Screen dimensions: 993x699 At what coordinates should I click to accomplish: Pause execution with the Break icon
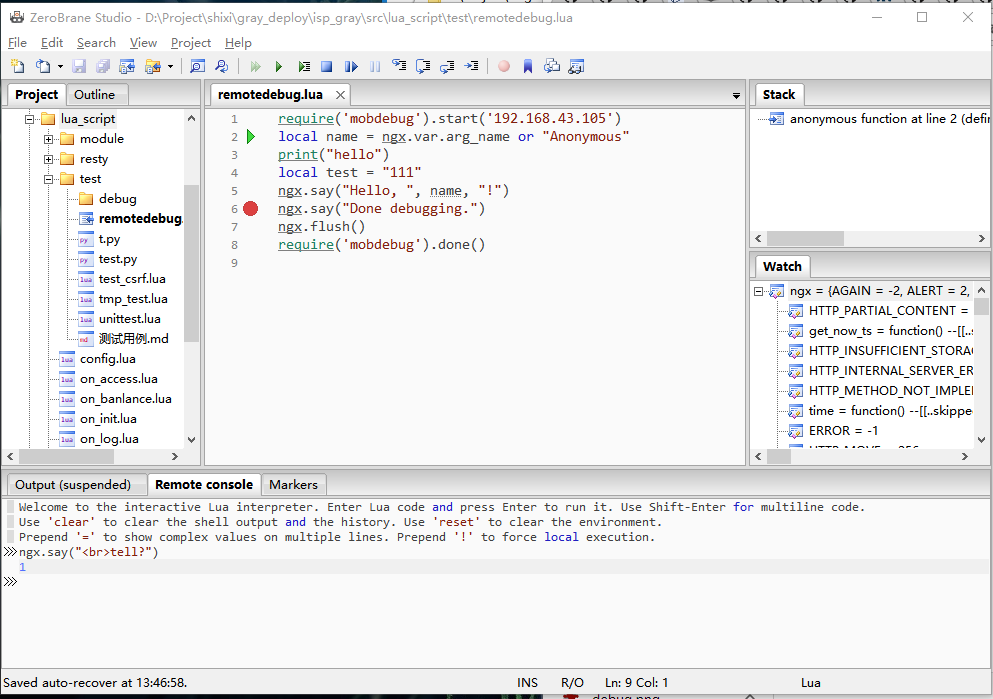375,66
